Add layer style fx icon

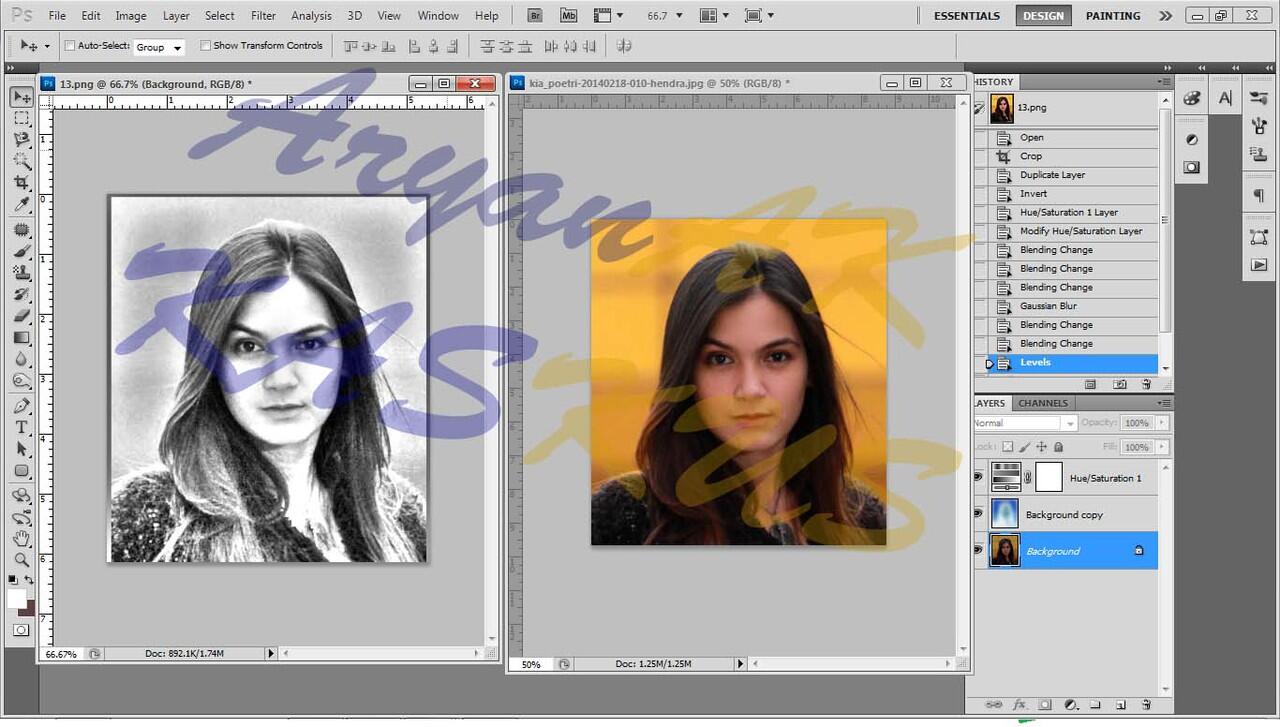click(x=1020, y=705)
